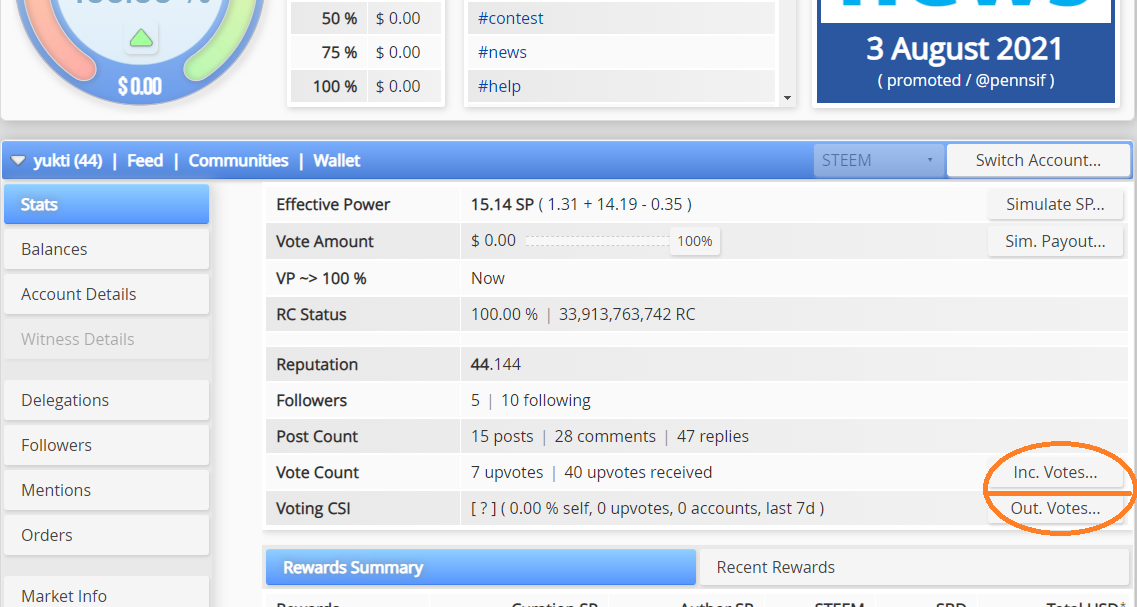Screen dimensions: 1137x607
Task: Open the #help tag
Action: (499, 86)
